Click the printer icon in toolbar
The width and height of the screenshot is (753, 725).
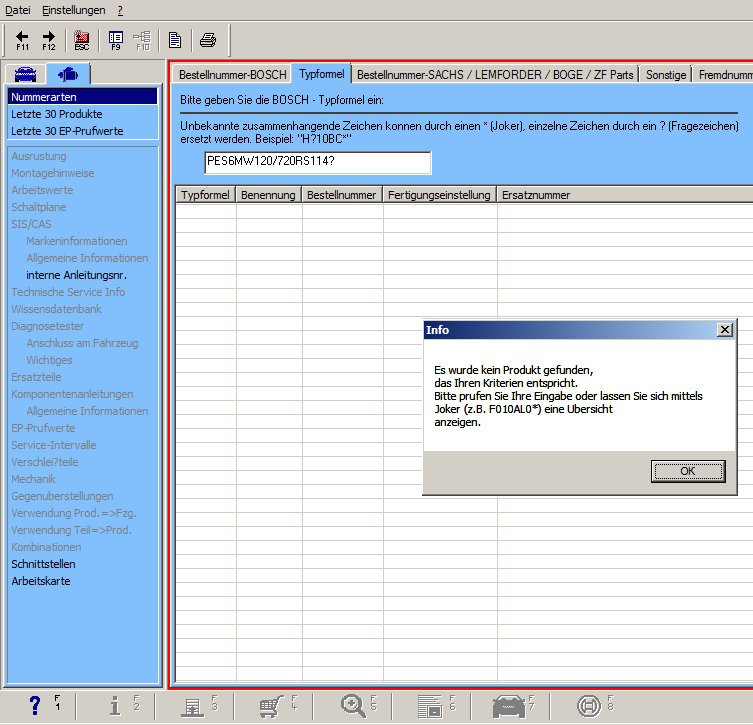(208, 40)
